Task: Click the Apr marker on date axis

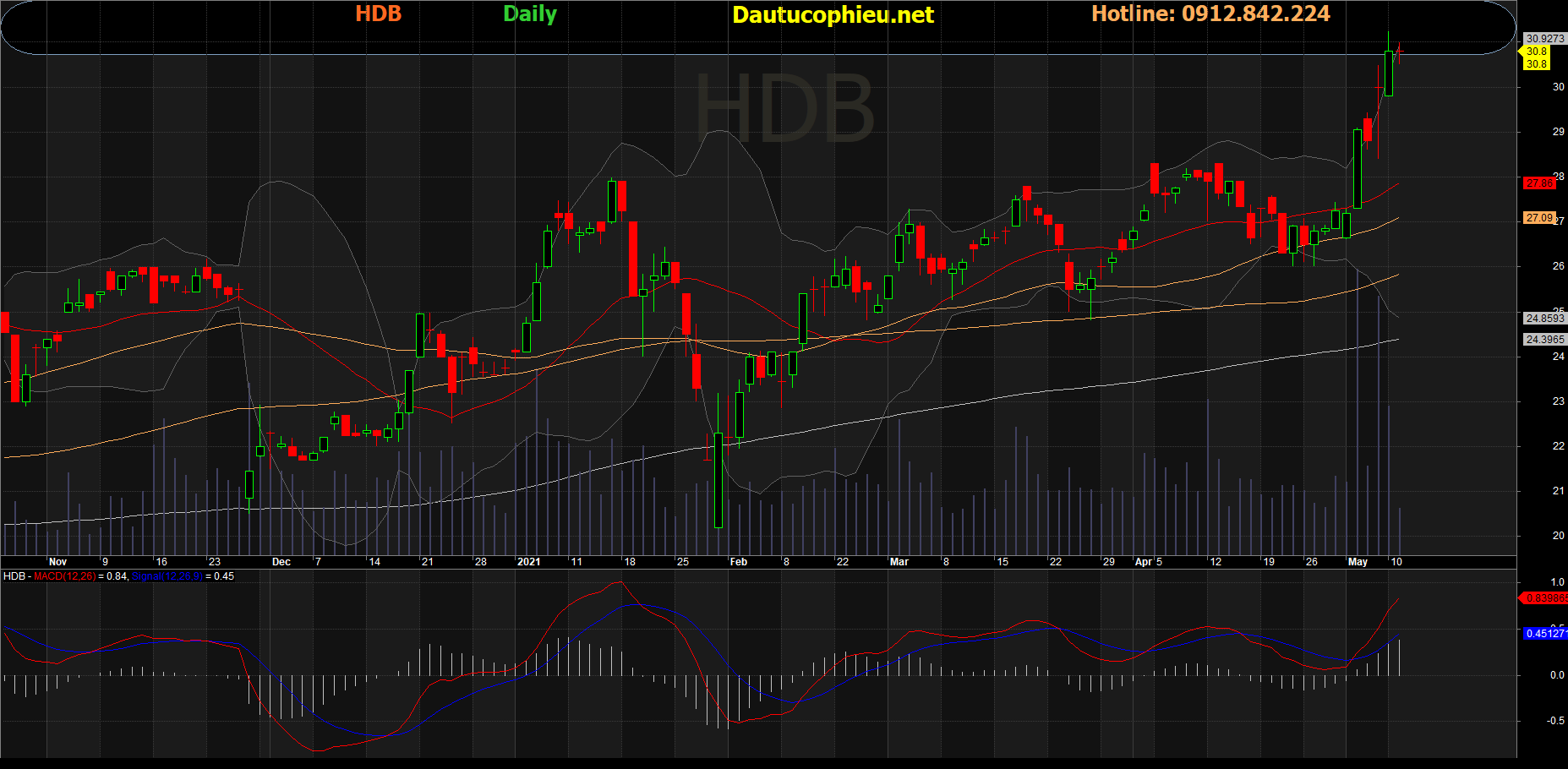Action: pyautogui.click(x=1143, y=562)
